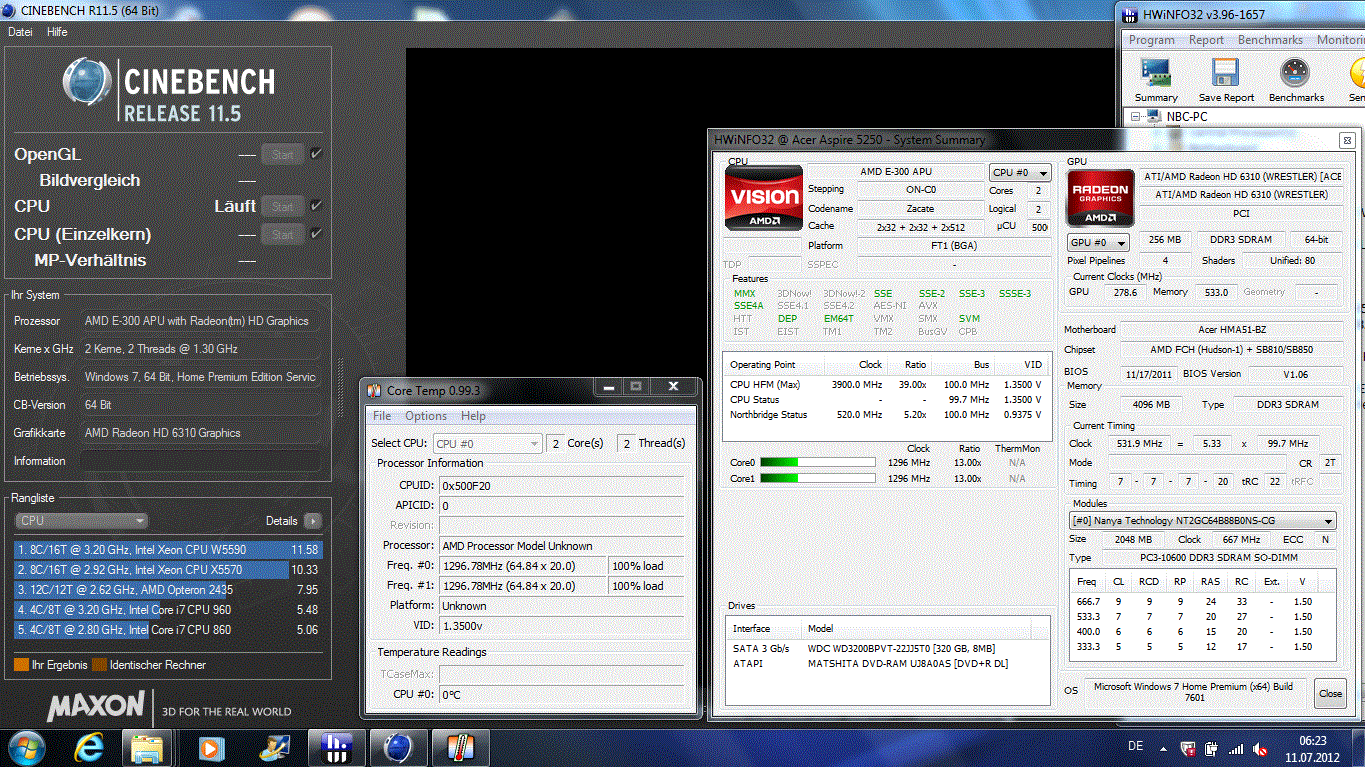Click the Cinebench sphere logo
Viewport: 1365px width, 767px height.
point(87,83)
